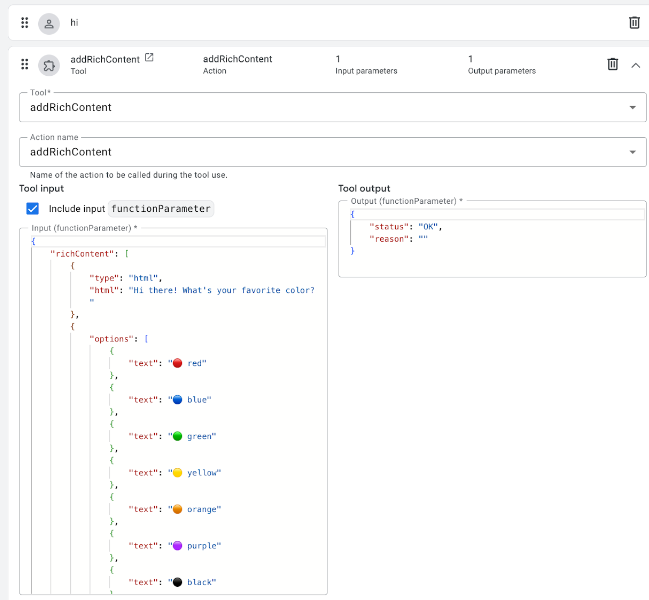Click the "status": "OK" line in the output
The width and height of the screenshot is (649, 600).
[405, 226]
